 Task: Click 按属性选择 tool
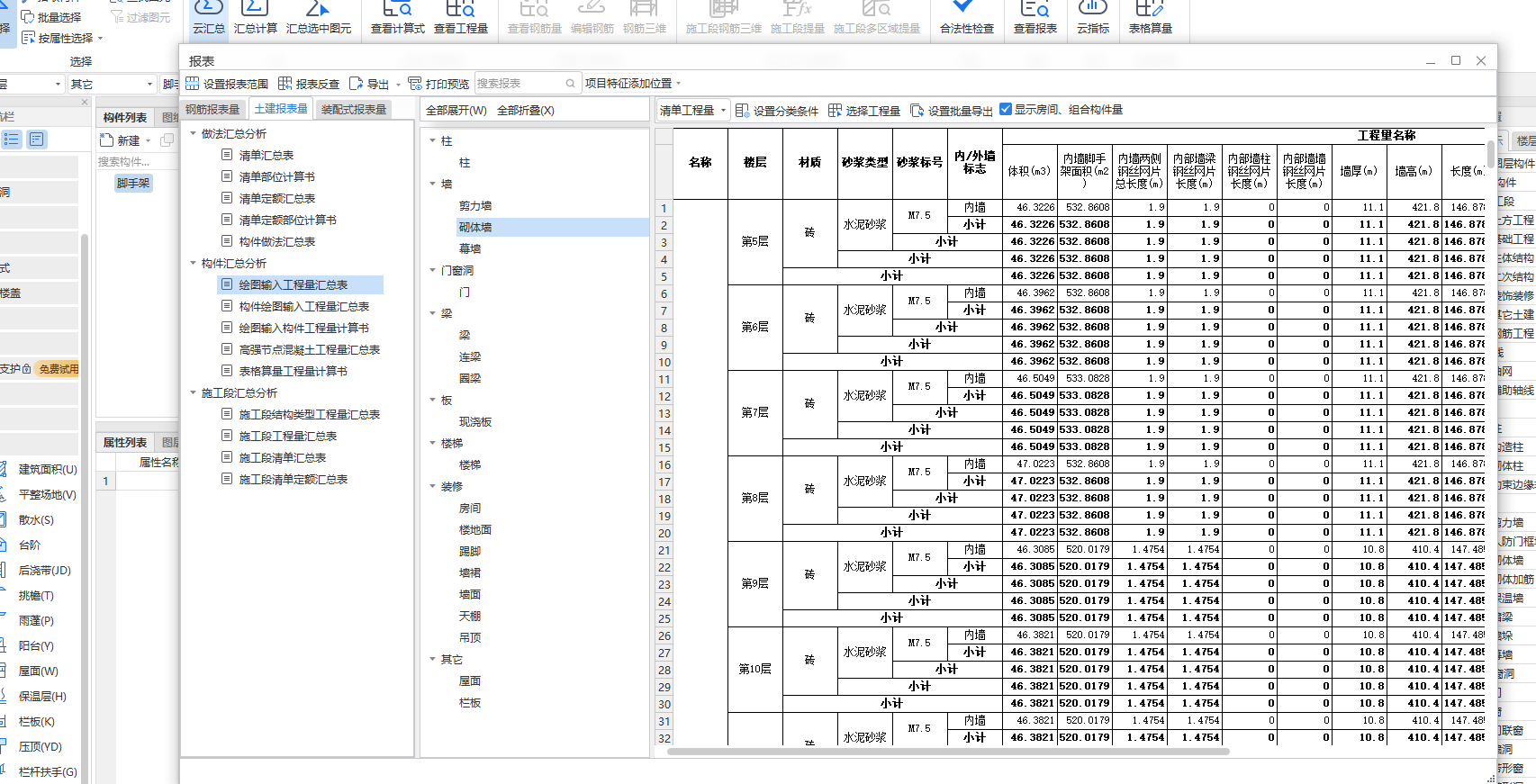click(58, 38)
